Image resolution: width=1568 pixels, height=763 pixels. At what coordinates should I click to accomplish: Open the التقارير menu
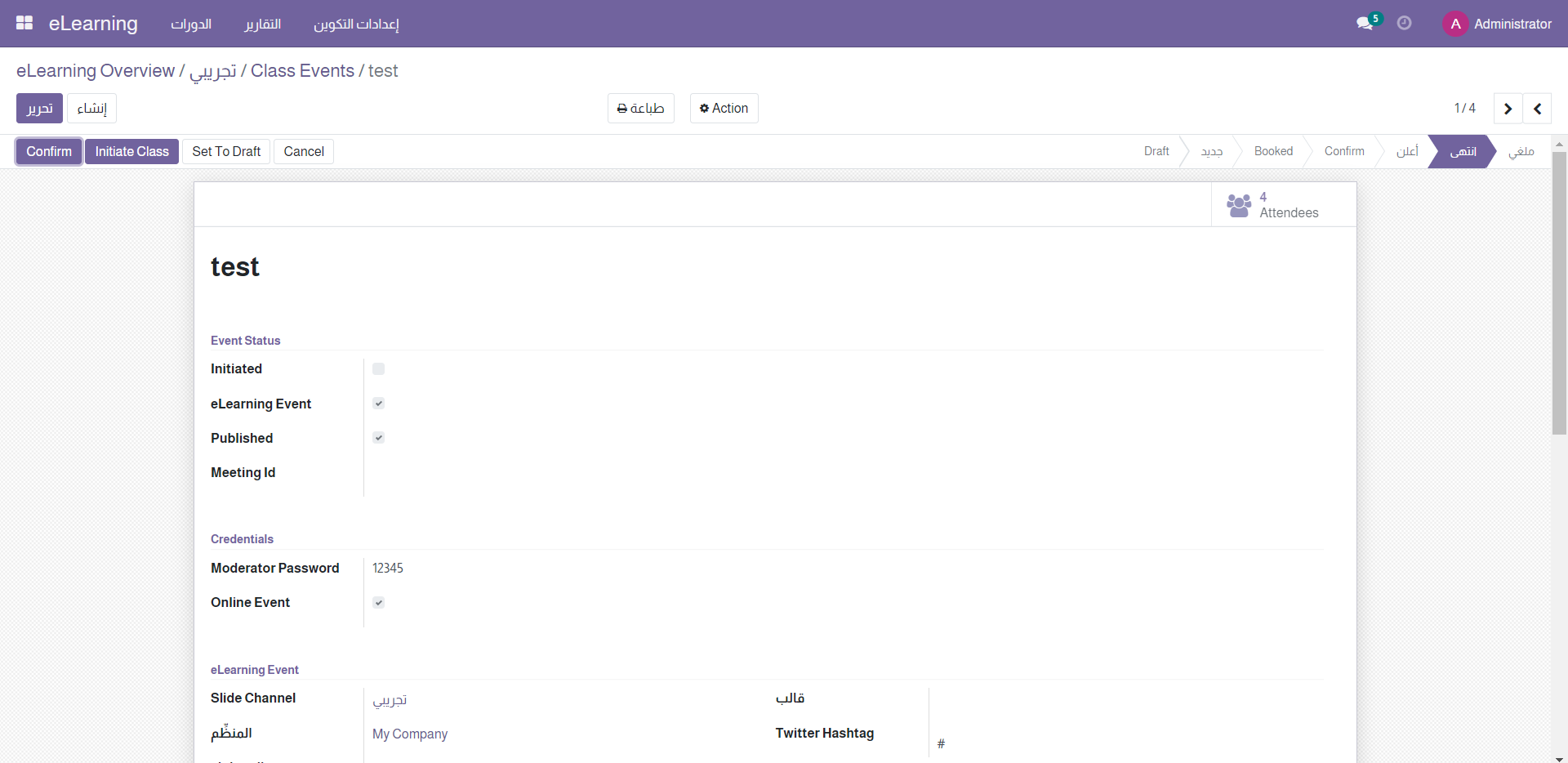point(262,24)
